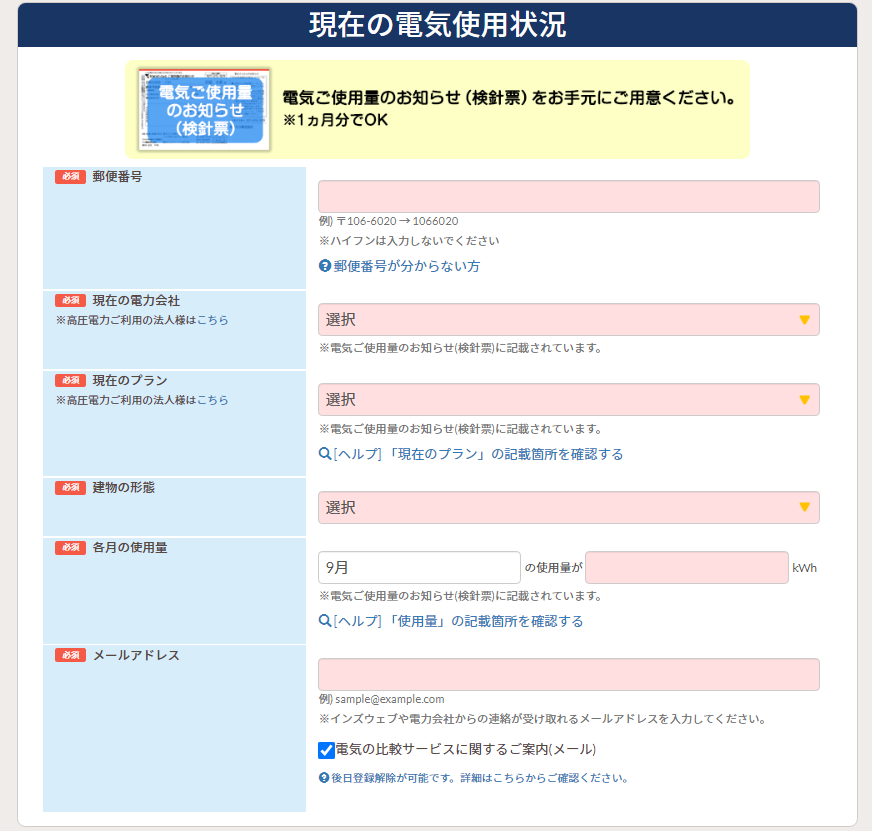Focus the 郵便番号 input field
Viewport: 872px width, 831px height.
(568, 197)
